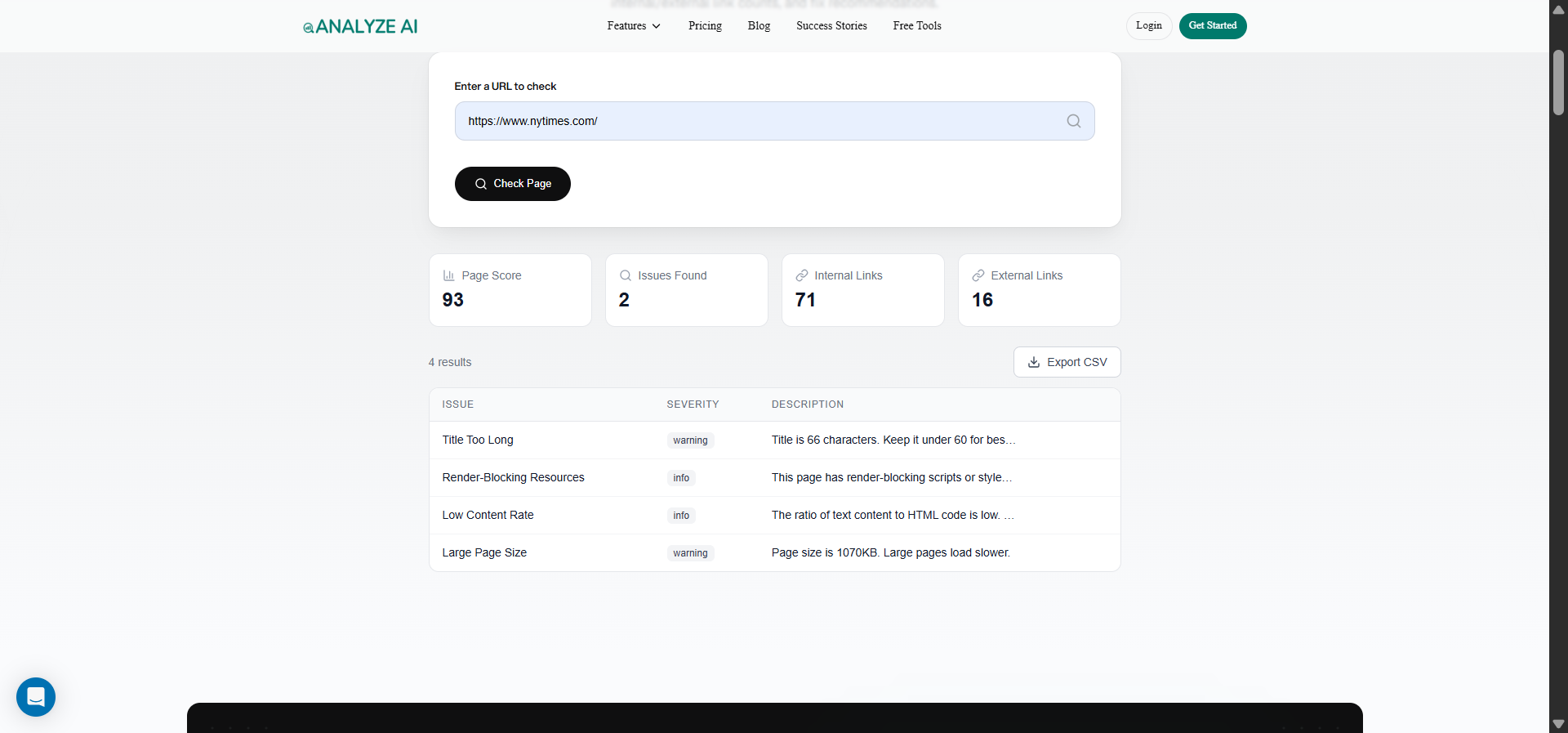This screenshot has width=1568, height=733.
Task: Click the Page Score bar chart icon
Action: (448, 275)
